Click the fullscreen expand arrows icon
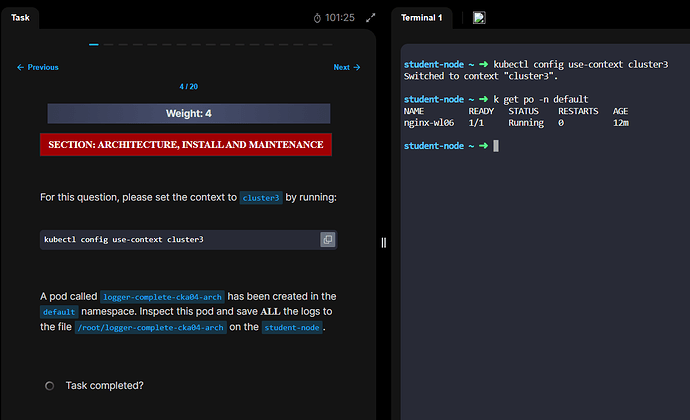The image size is (690, 420). (372, 18)
